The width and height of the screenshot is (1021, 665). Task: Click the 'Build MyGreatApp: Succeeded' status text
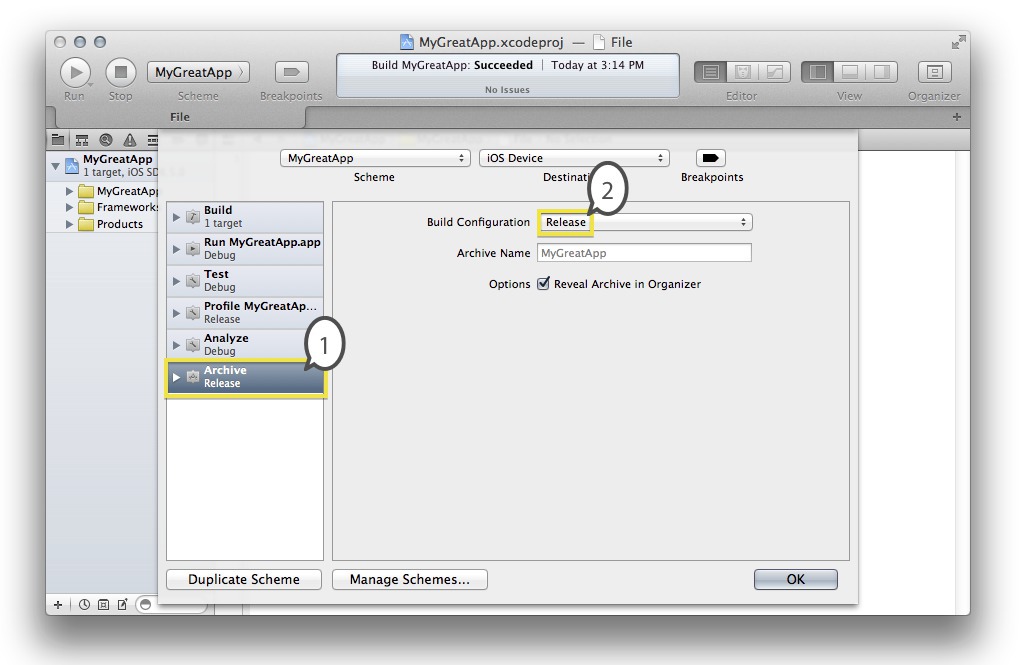(x=452, y=65)
